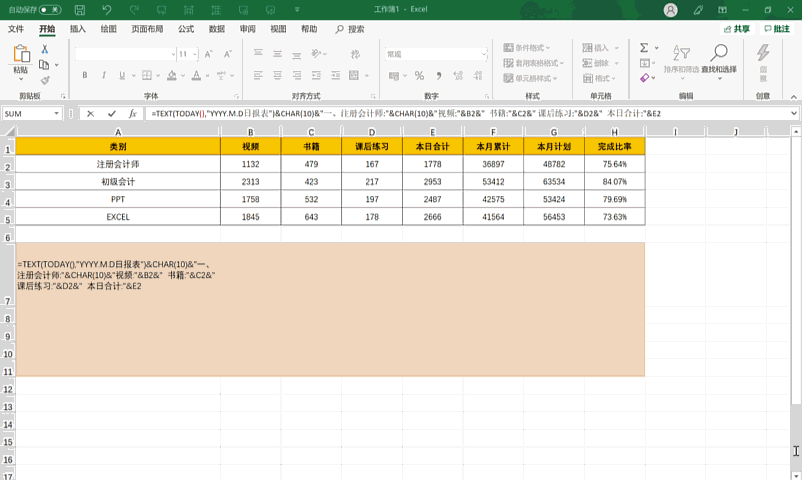Click the AutoSum sigma icon

click(643, 48)
